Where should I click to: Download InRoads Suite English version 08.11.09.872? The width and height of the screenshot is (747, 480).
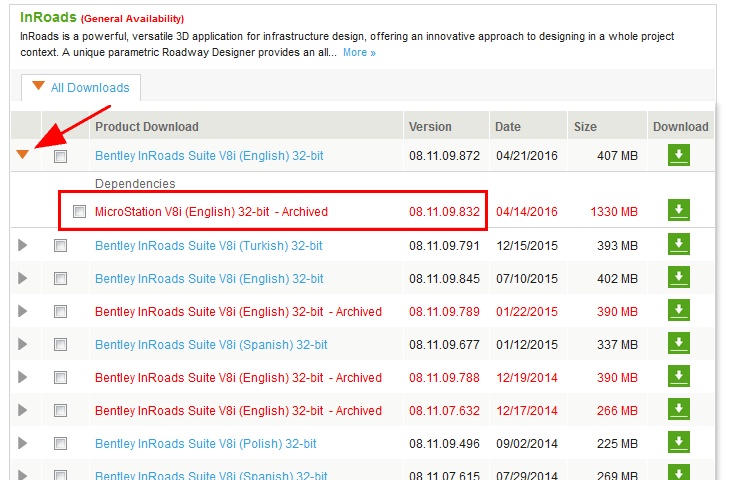point(678,155)
